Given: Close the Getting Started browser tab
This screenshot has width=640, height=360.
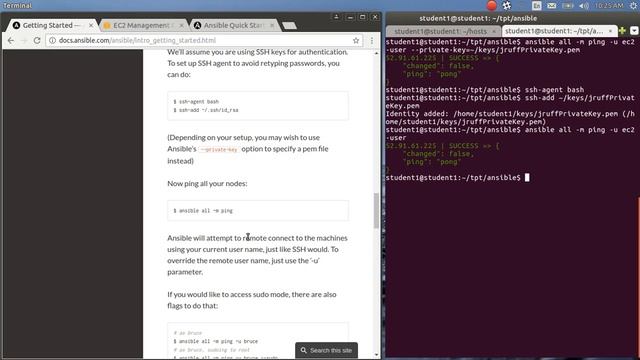Looking at the screenshot, I should [x=91, y=25].
